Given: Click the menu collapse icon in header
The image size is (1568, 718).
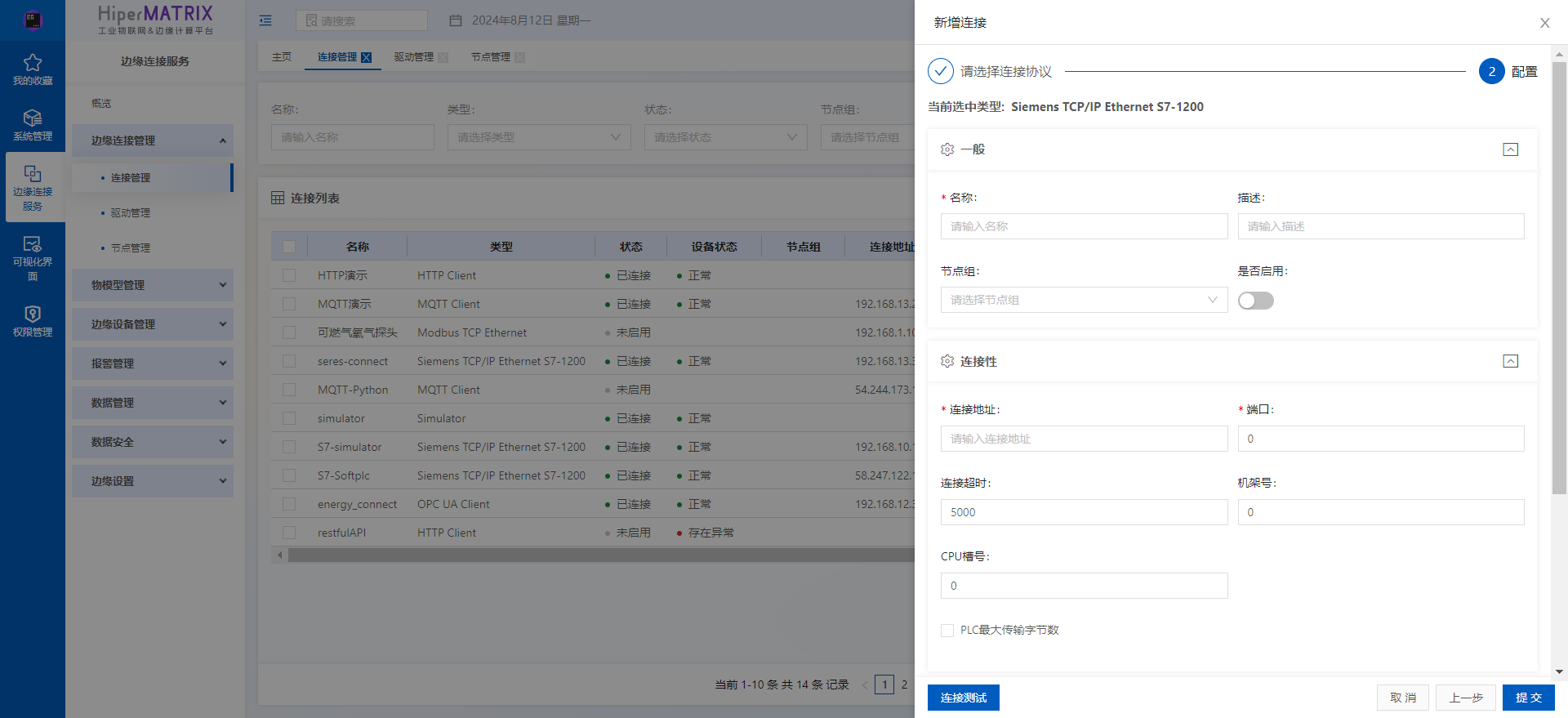Looking at the screenshot, I should pyautogui.click(x=265, y=20).
